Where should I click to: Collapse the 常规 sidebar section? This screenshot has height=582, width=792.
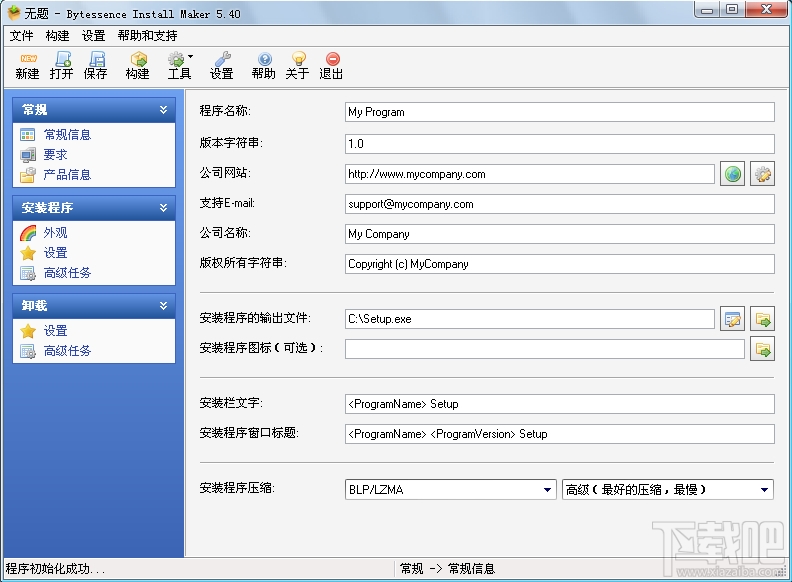[163, 110]
